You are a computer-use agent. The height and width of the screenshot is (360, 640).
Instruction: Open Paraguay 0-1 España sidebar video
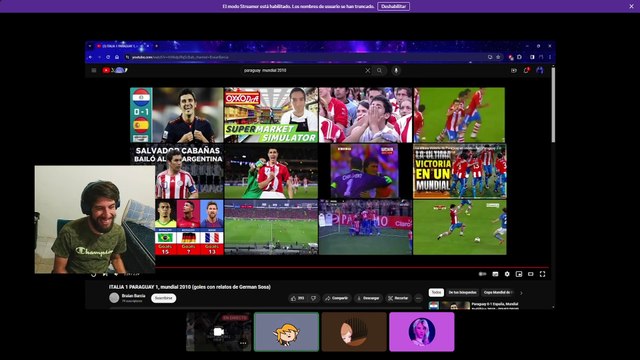[473, 306]
